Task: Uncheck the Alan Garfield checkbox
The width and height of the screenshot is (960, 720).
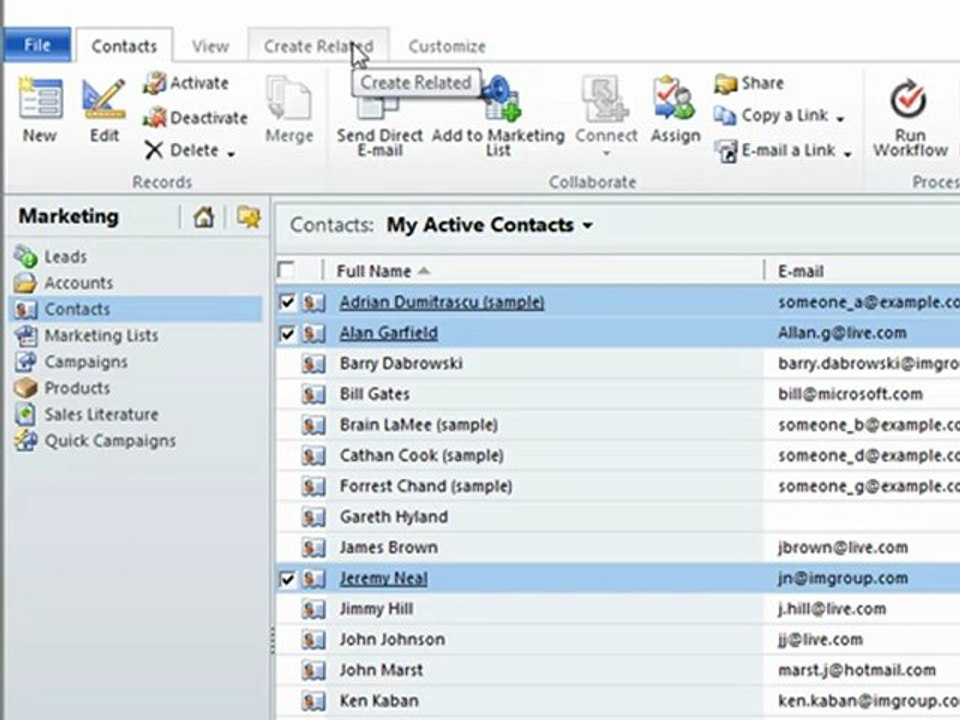Action: point(287,333)
